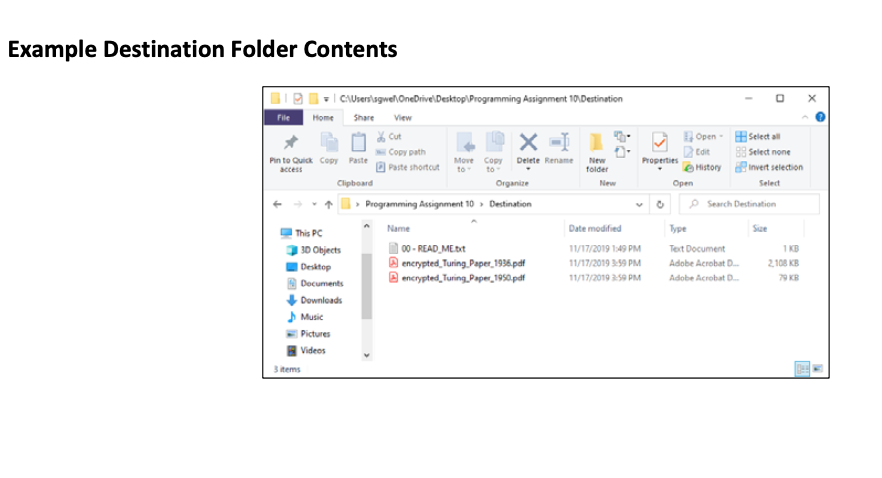Click Destination in the address breadcrumb
Image resolution: width=882 pixels, height=478 pixels.
pos(510,204)
